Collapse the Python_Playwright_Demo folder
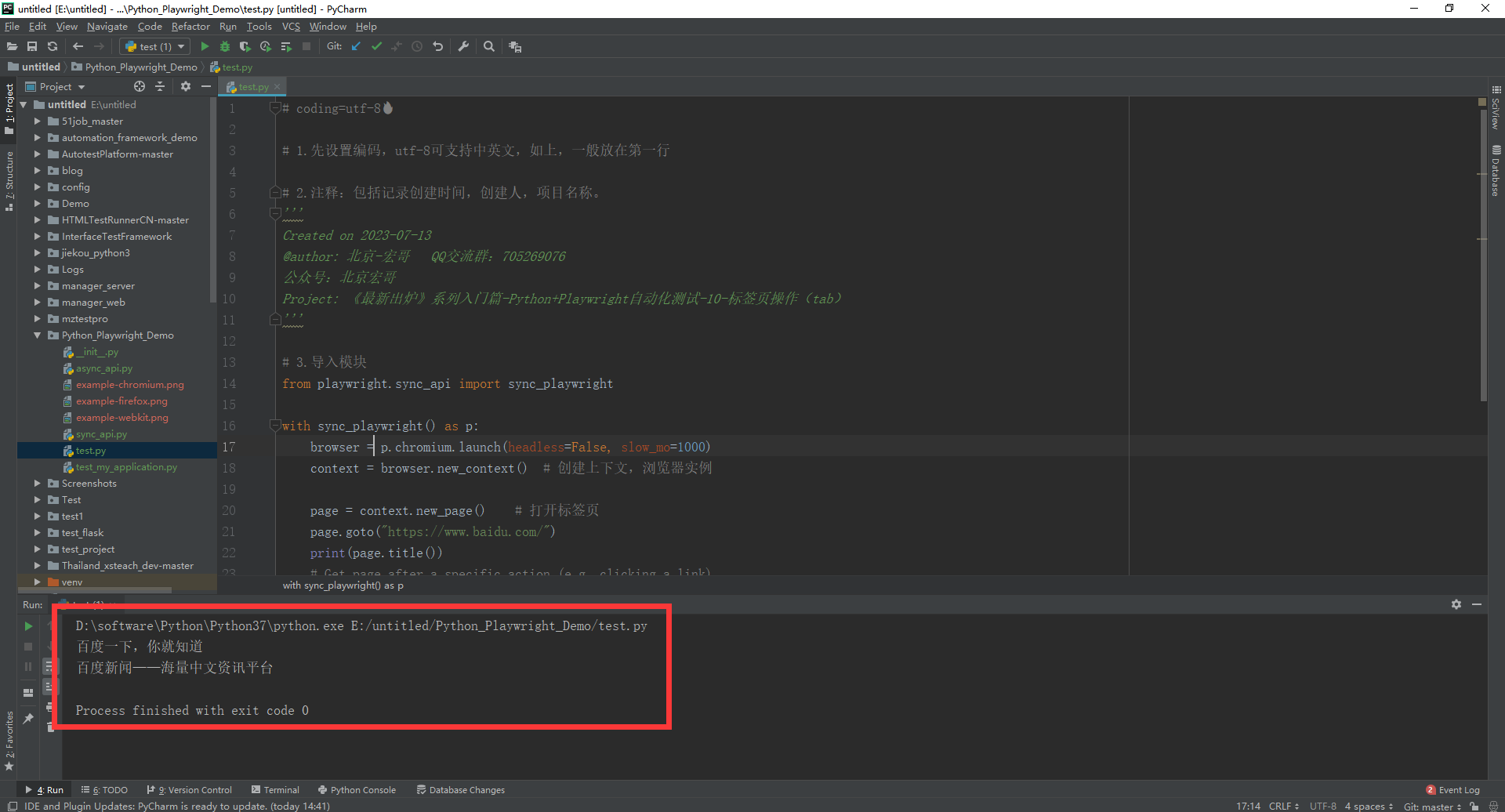The image size is (1505, 812). pyautogui.click(x=37, y=335)
